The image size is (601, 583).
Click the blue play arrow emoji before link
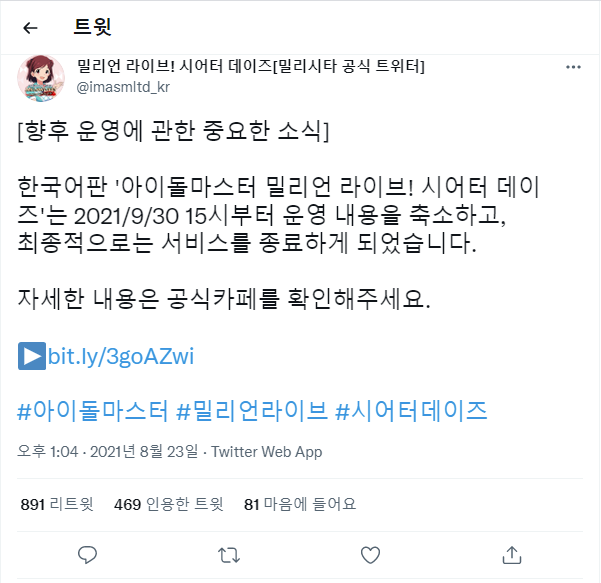tap(32, 356)
